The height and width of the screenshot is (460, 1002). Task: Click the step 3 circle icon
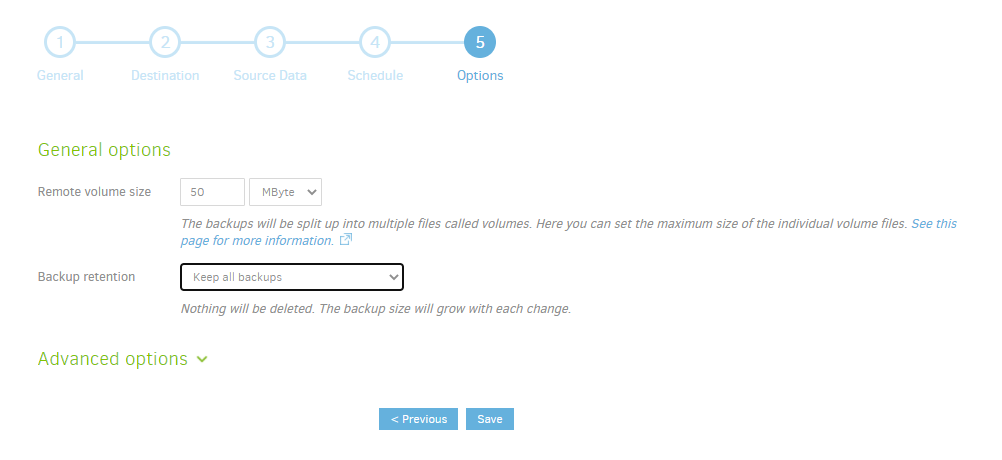[270, 43]
